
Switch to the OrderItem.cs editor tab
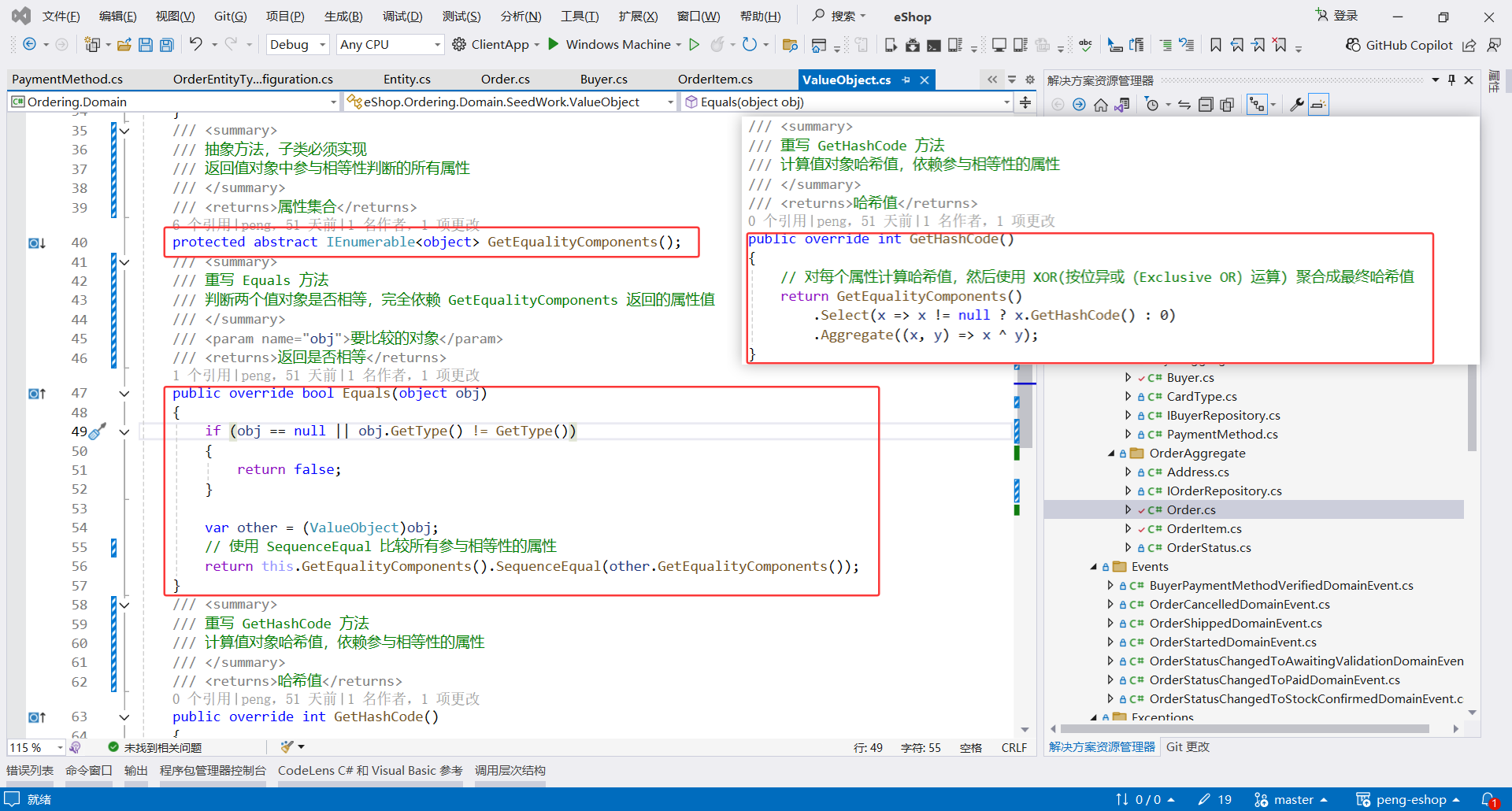tap(715, 79)
